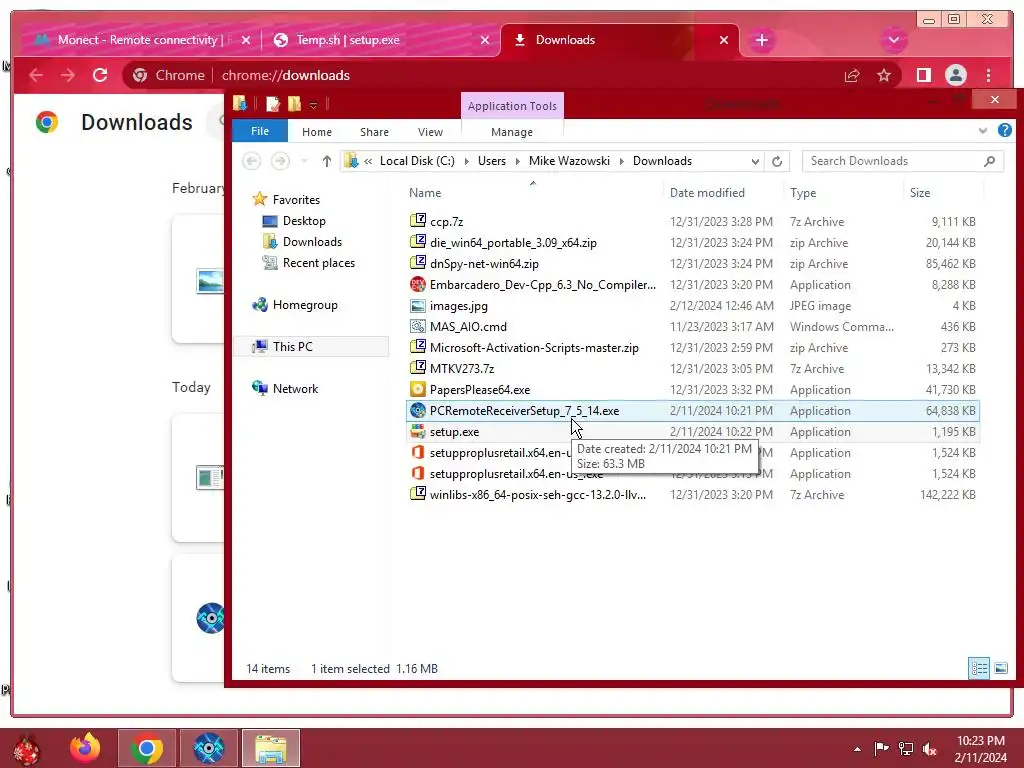Open PC Remote Receiver taskbar icon
Image resolution: width=1024 pixels, height=768 pixels.
coord(209,748)
